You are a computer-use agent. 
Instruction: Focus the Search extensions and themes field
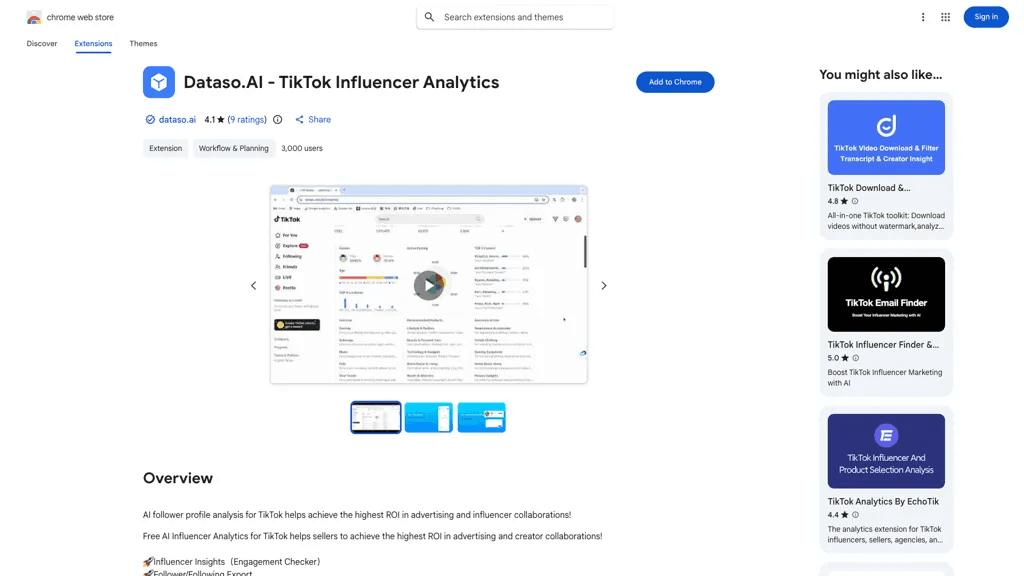(x=515, y=17)
